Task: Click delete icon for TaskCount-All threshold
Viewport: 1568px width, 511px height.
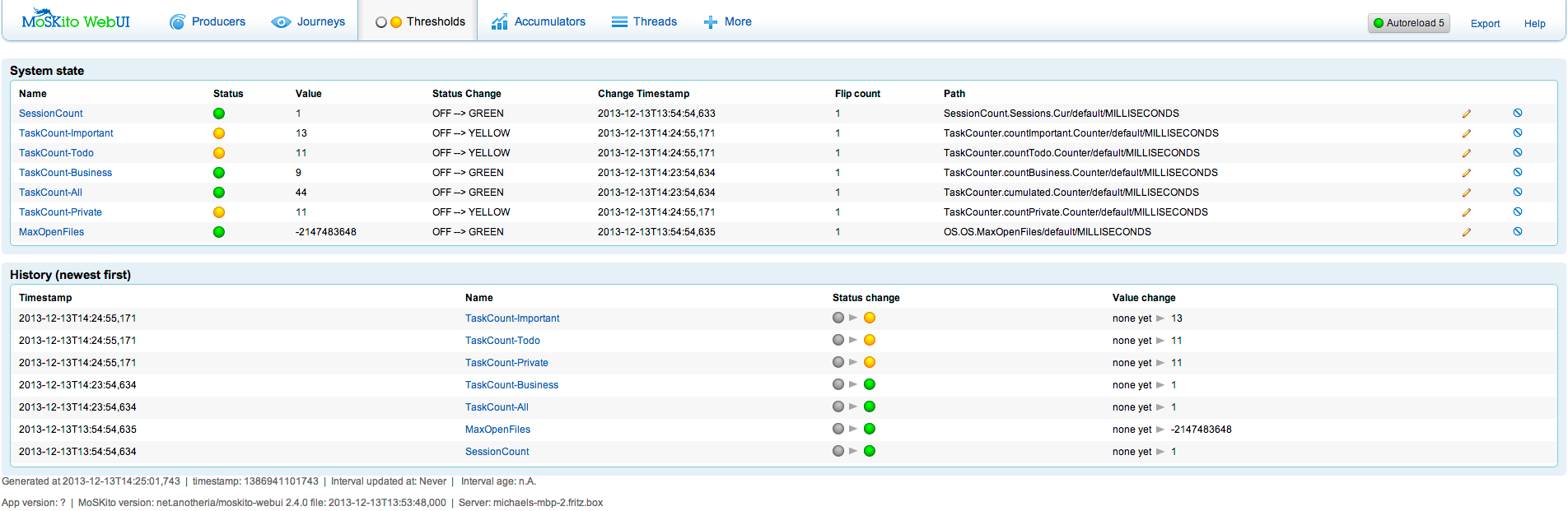Action: (x=1518, y=192)
